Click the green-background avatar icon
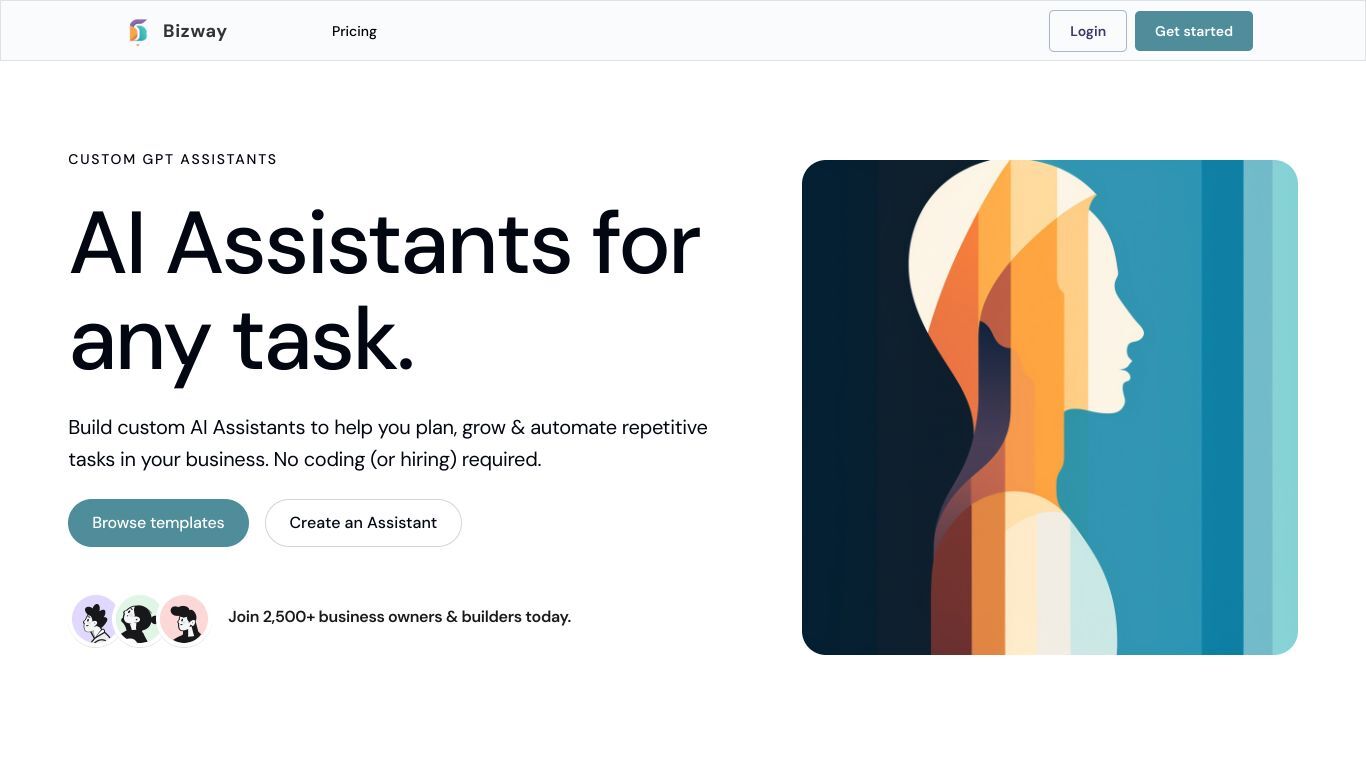Screen dimensions: 1366x768 [140, 619]
